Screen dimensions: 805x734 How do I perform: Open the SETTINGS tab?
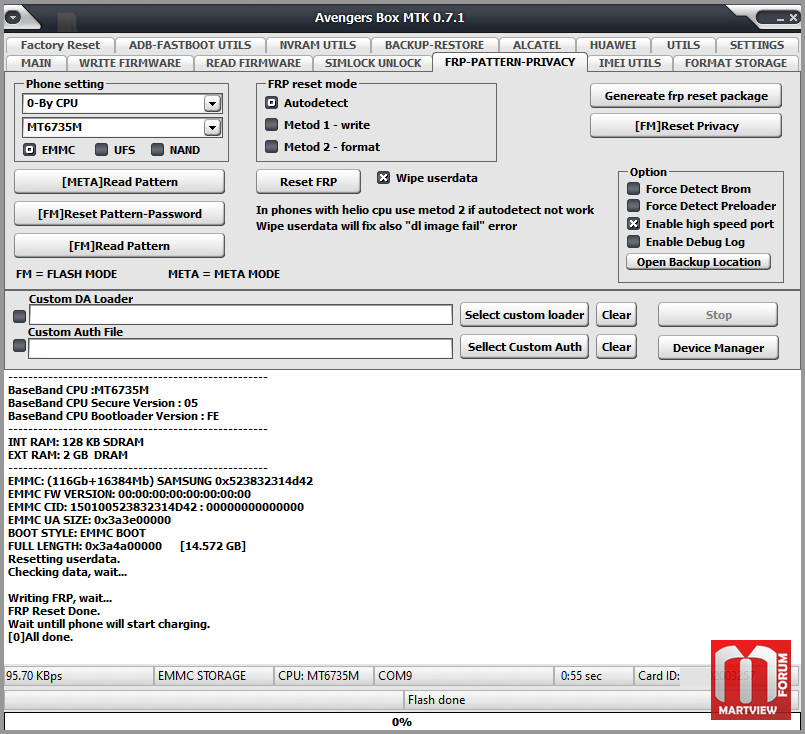pyautogui.click(x=757, y=45)
